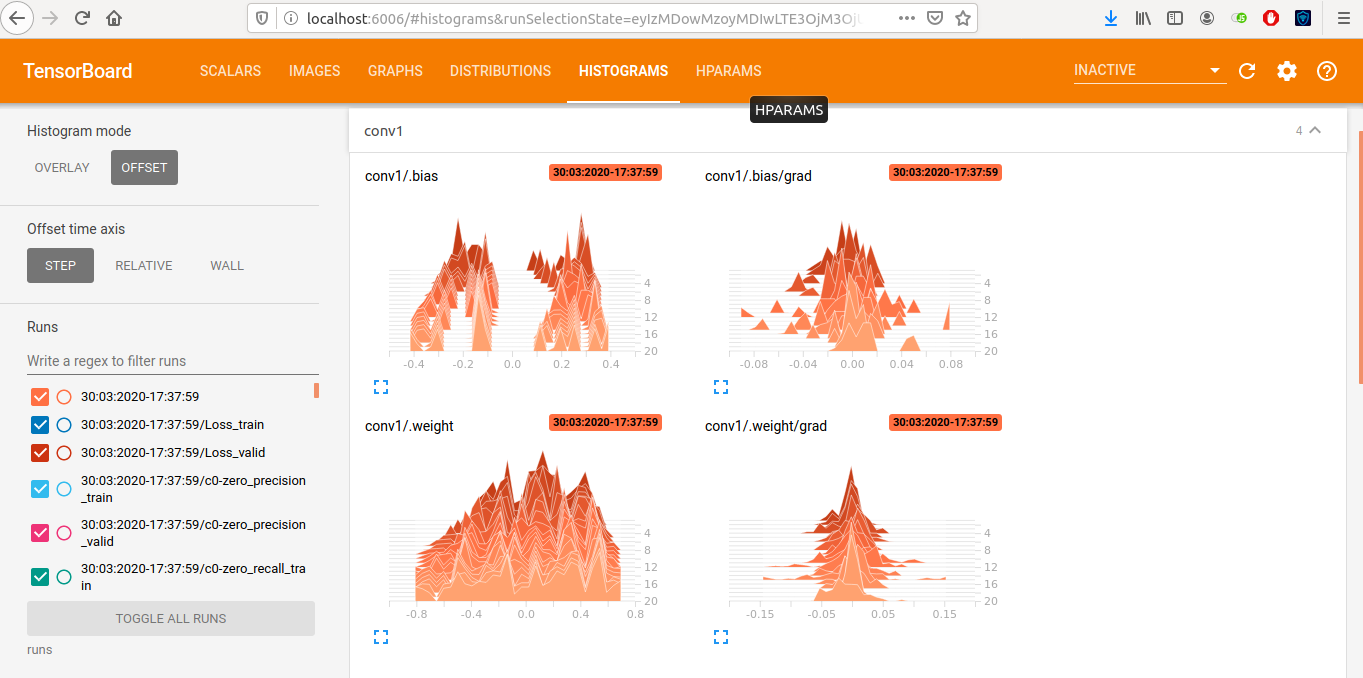
Task: Focus the regex filter runs field
Action: 173,361
